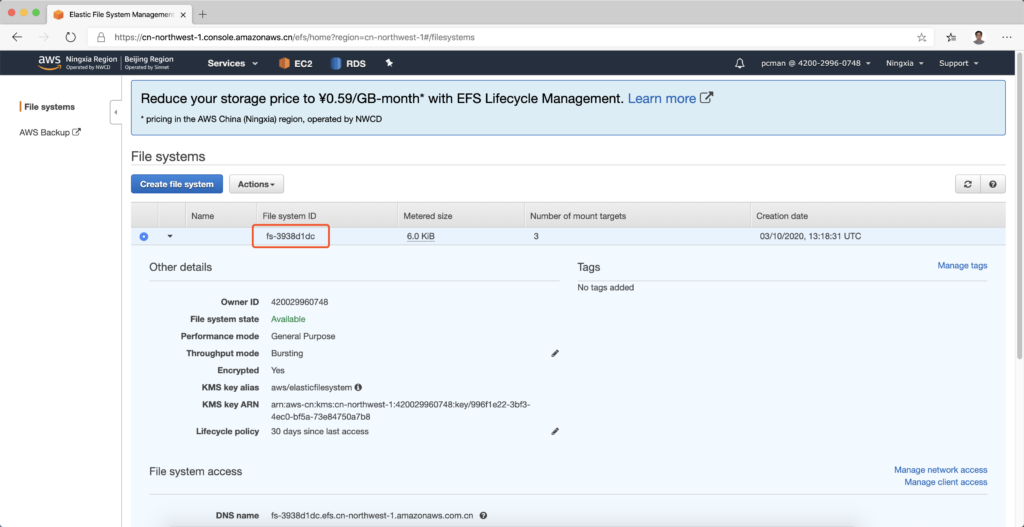Viewport: 1024px width, 527px height.
Task: Click the notifications bell icon
Action: (740, 63)
